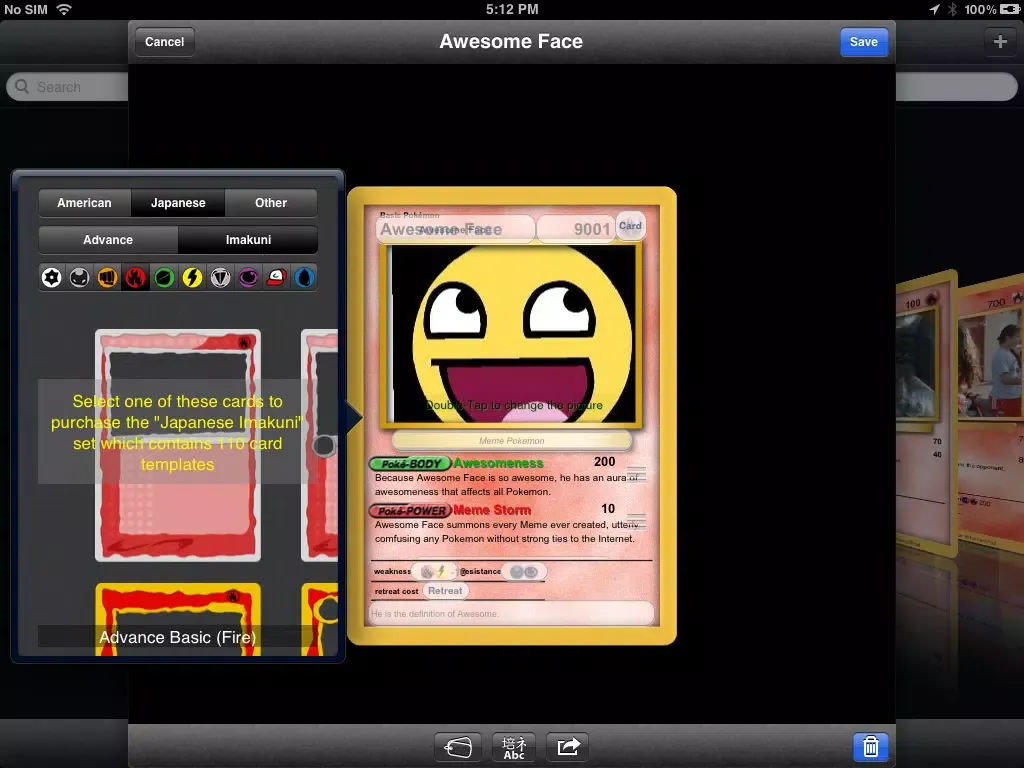Choose the Imakuni card set
This screenshot has width=1024, height=768.
(x=248, y=240)
